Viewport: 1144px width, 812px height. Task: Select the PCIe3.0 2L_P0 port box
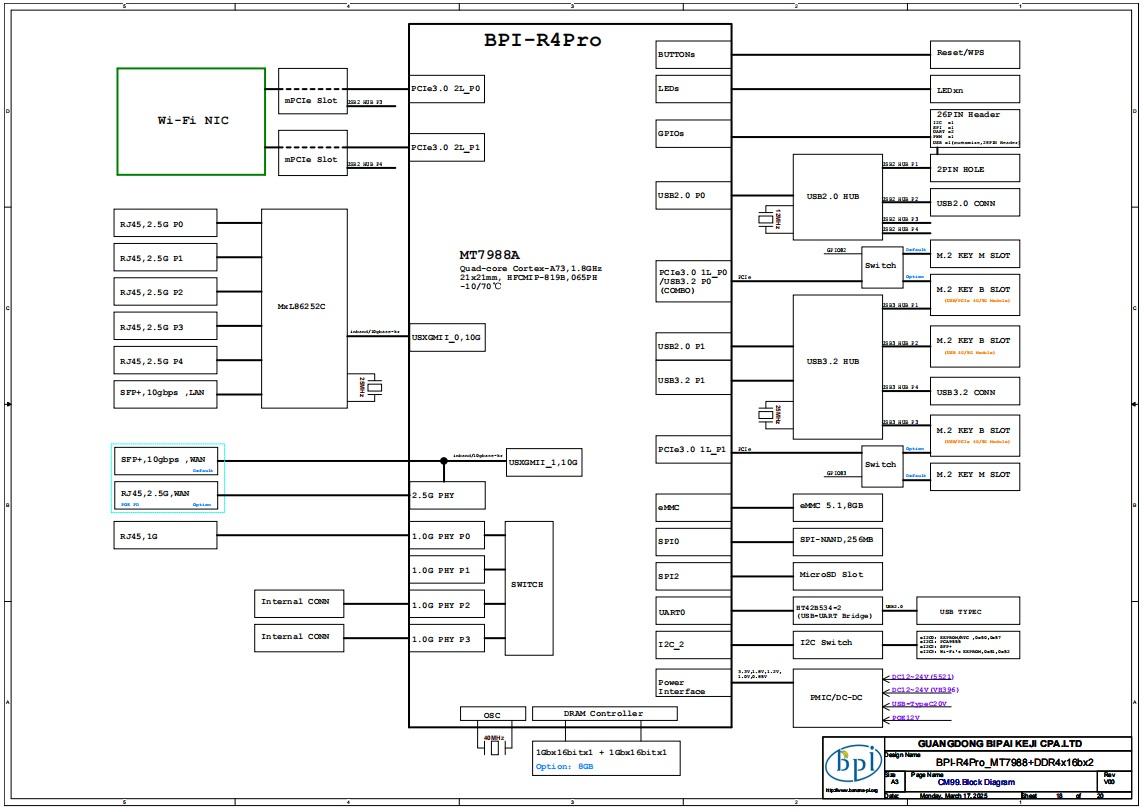coord(447,89)
